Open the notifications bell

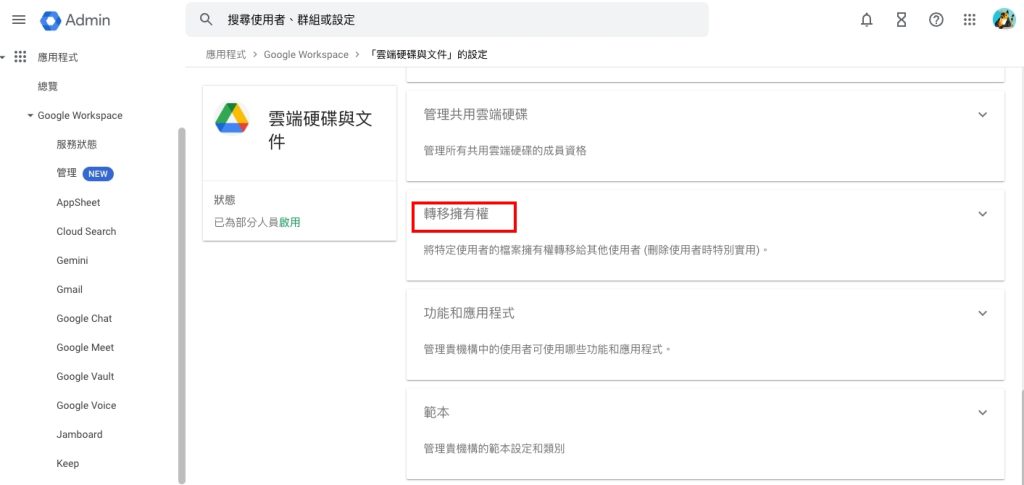[x=867, y=20]
